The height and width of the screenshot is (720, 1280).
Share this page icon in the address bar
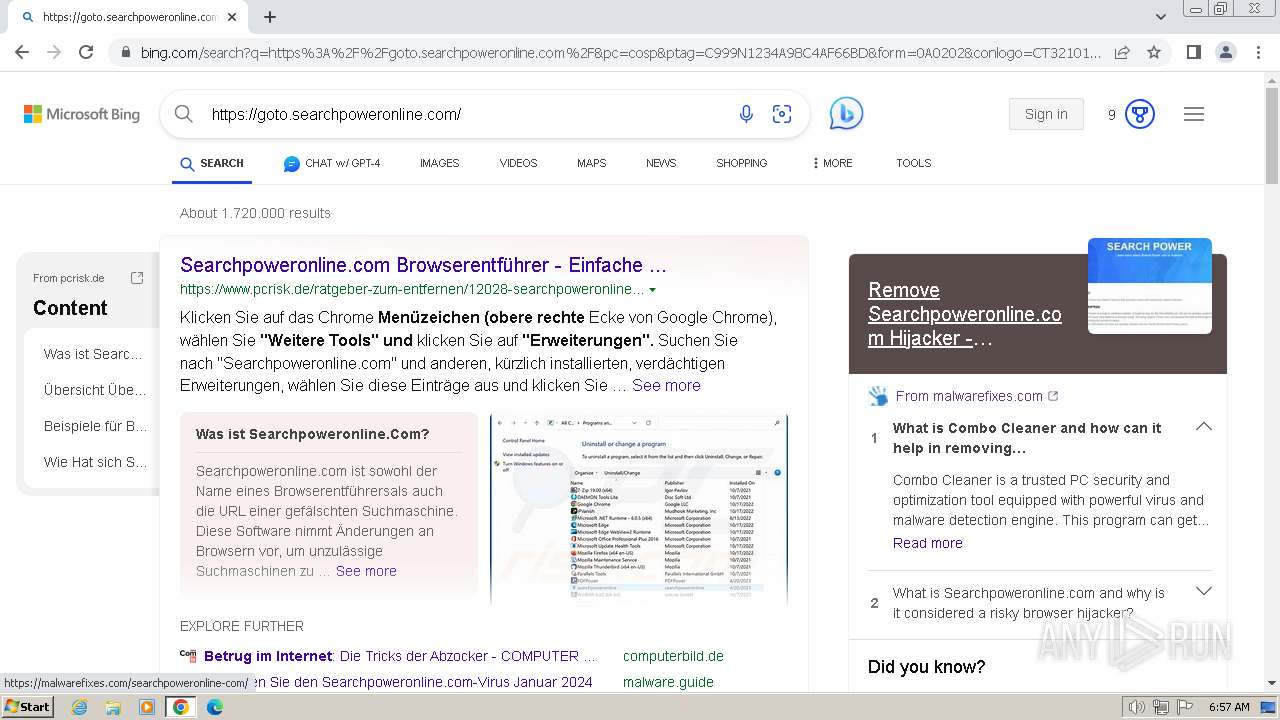pyautogui.click(x=1122, y=53)
